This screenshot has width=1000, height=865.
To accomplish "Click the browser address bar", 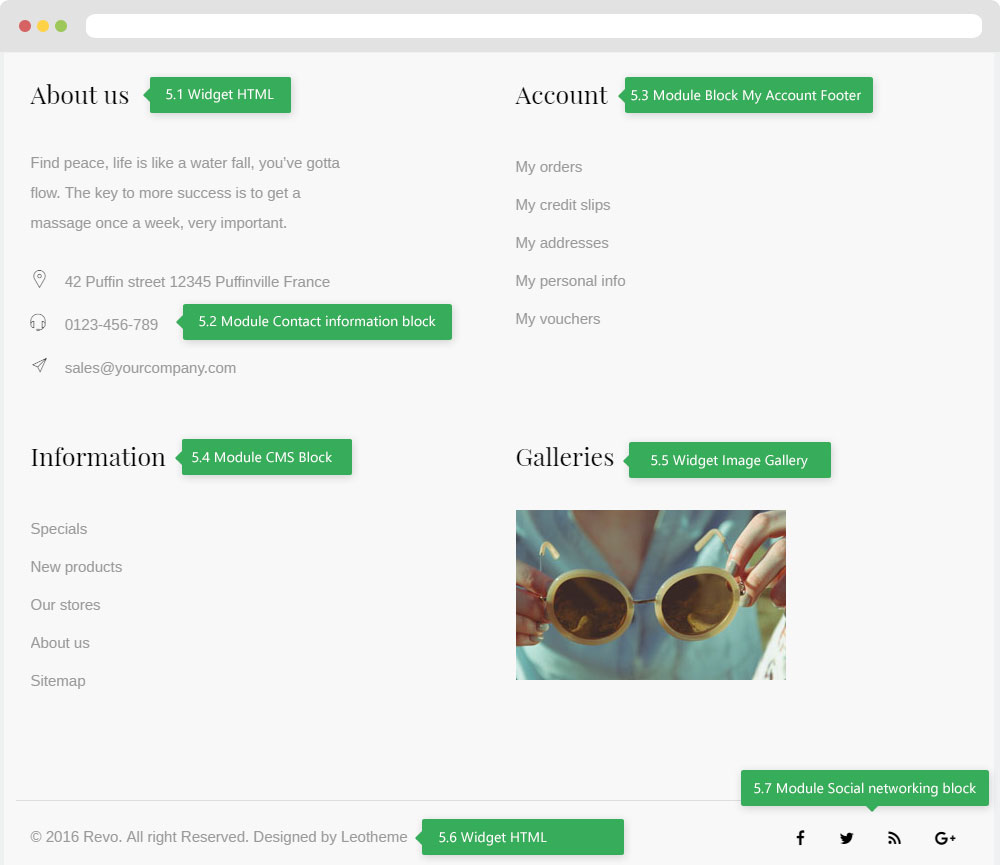I will (x=533, y=26).
